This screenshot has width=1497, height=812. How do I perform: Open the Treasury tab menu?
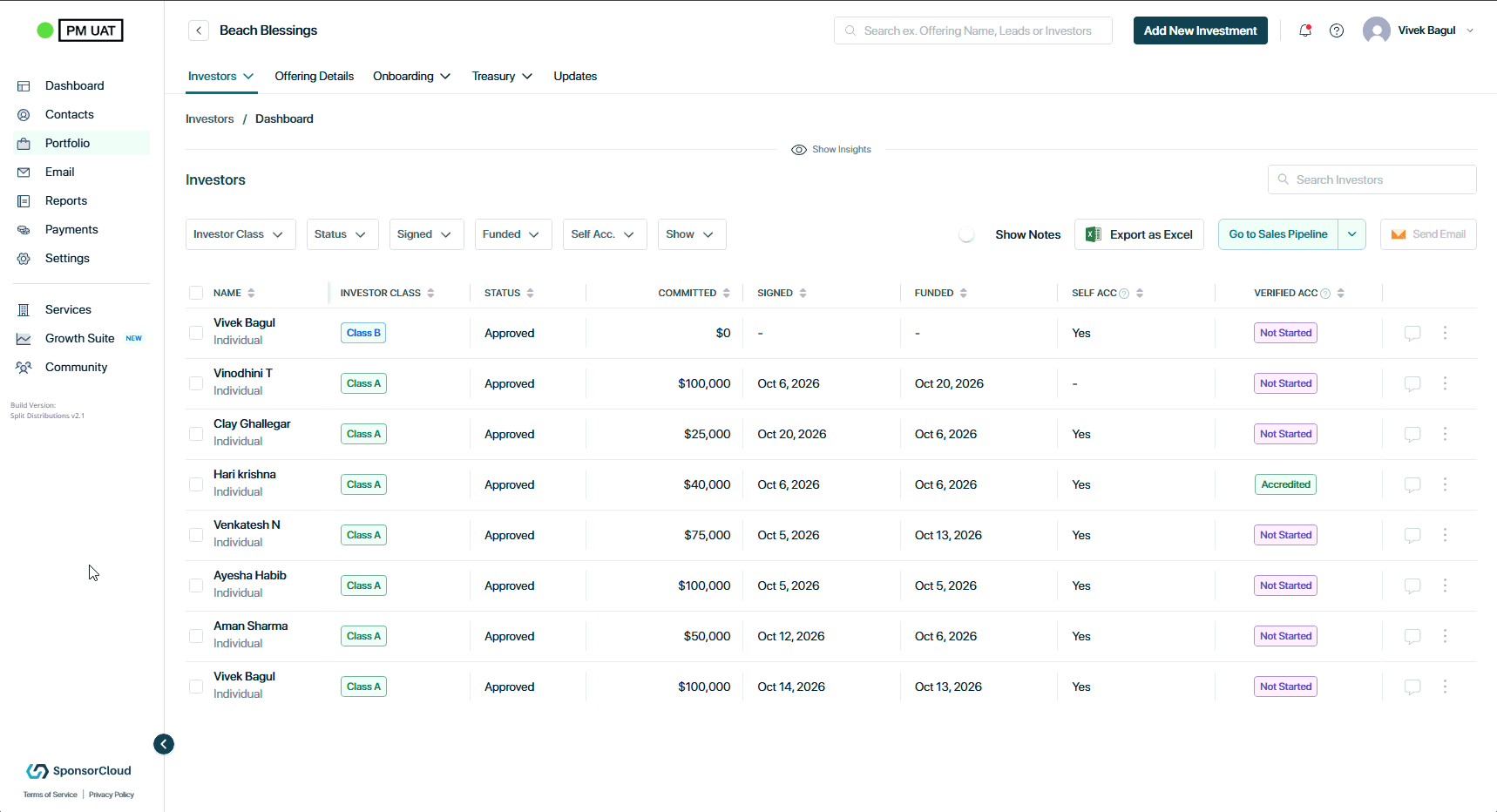502,77
